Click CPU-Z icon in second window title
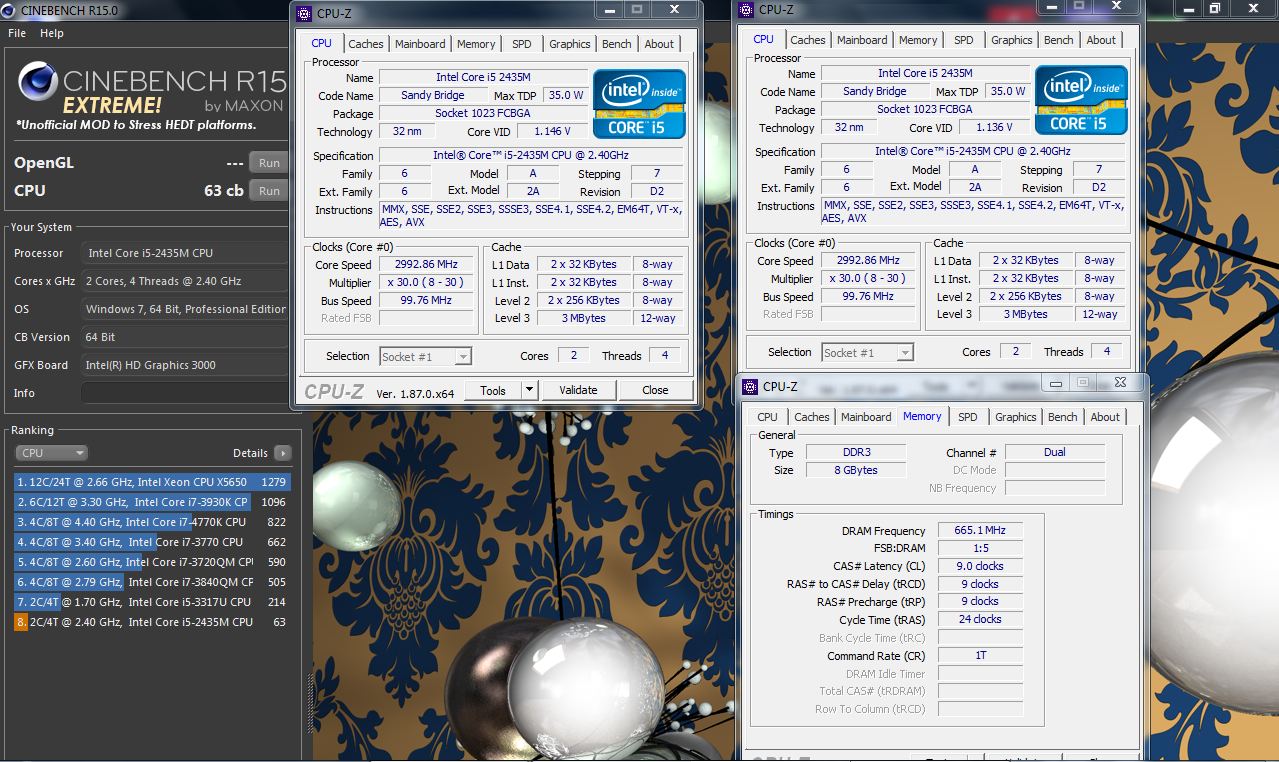The width and height of the screenshot is (1279, 762). [746, 9]
